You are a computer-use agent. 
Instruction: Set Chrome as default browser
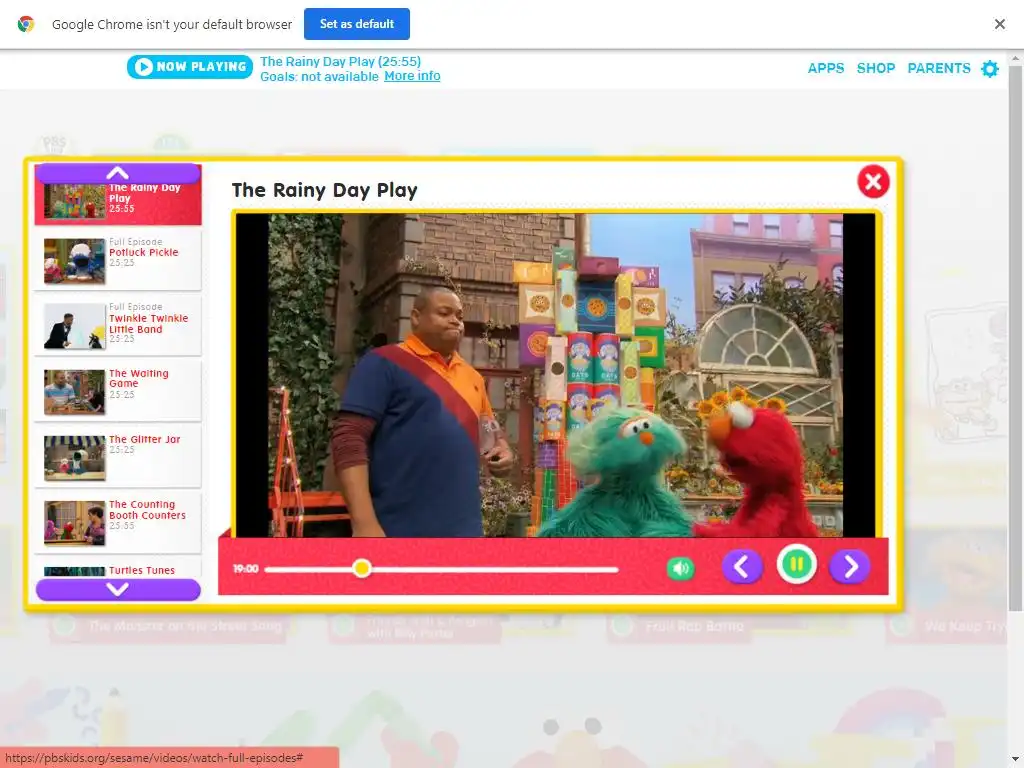357,24
